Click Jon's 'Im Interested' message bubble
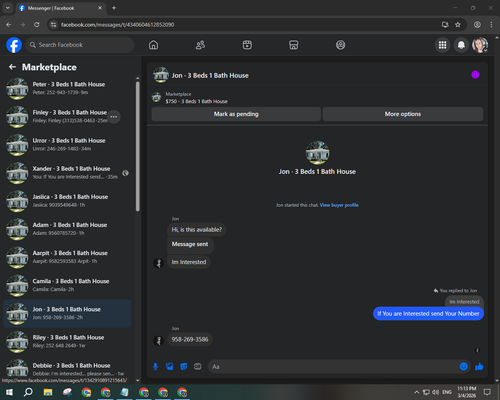The image size is (500, 400). (x=189, y=262)
